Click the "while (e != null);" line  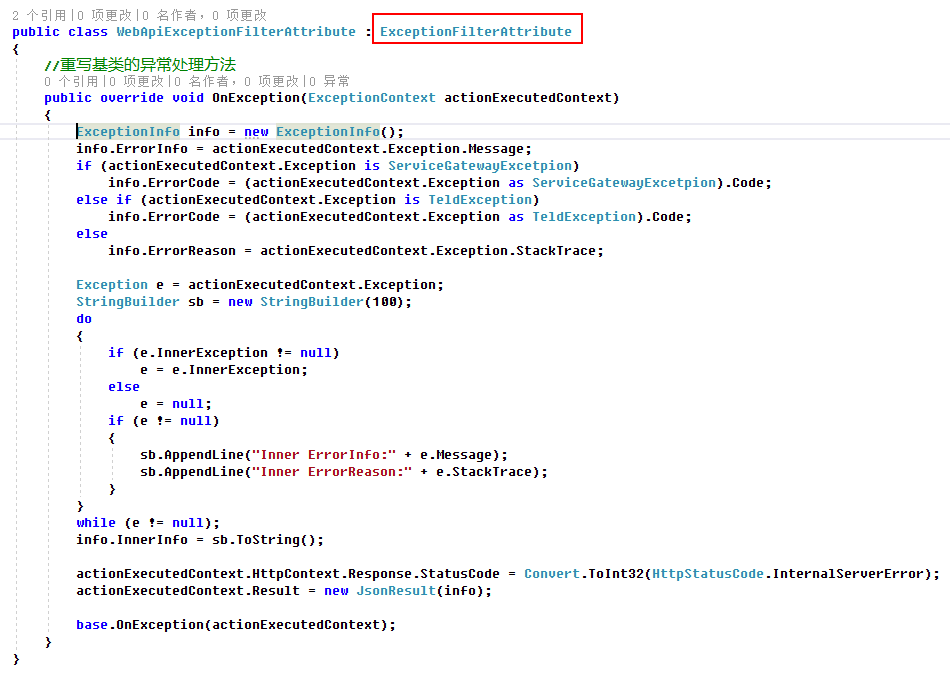pyautogui.click(x=148, y=523)
